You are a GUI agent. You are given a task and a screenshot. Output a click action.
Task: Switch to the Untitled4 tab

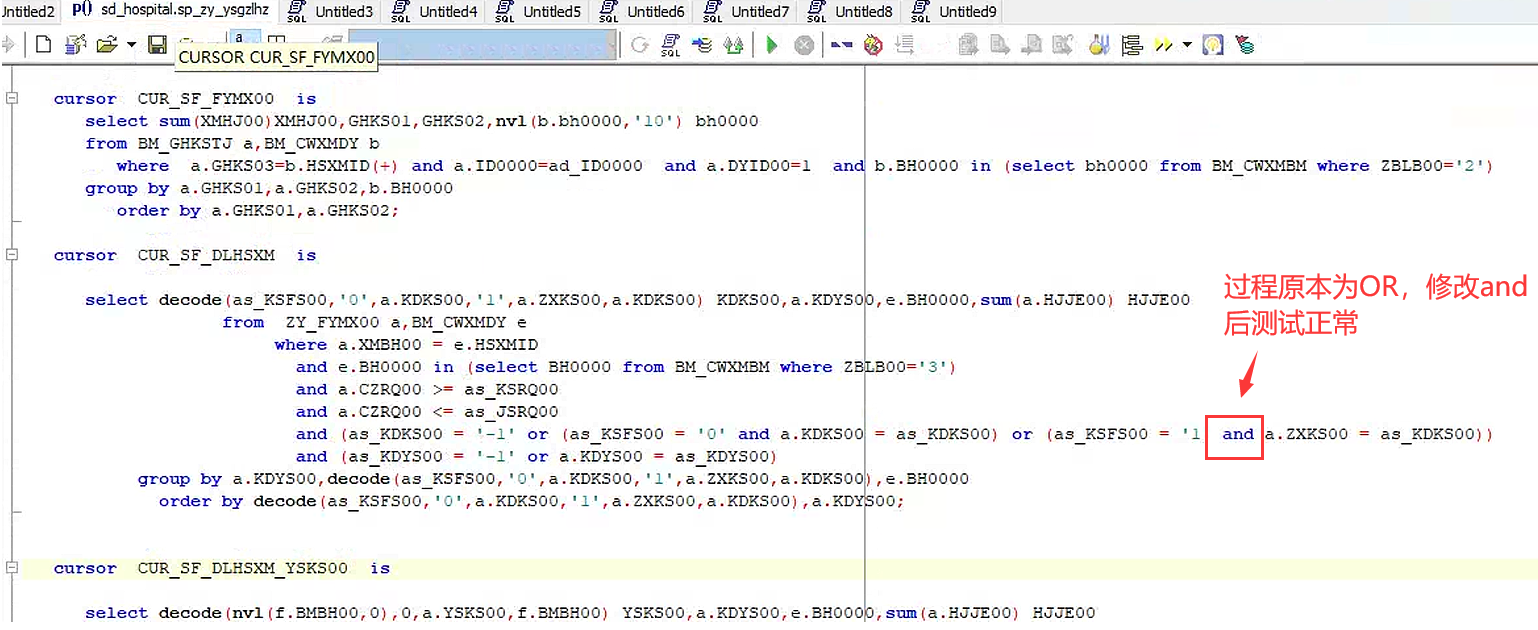point(435,12)
